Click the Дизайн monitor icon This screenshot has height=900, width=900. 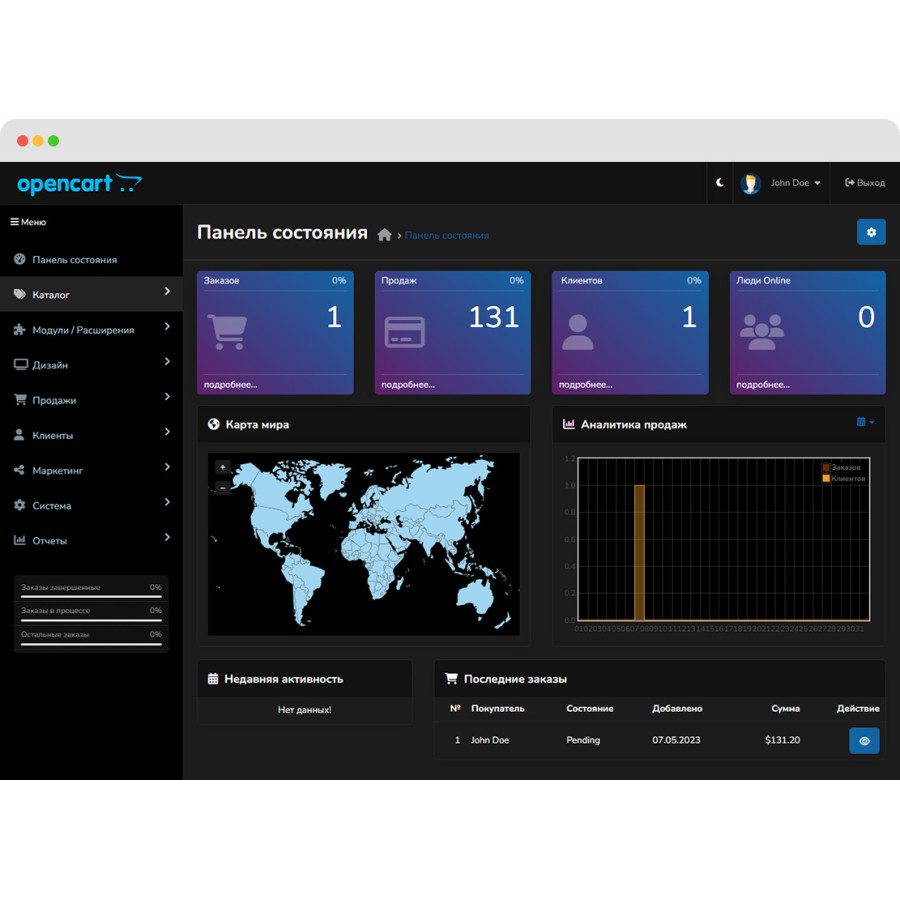[x=21, y=364]
